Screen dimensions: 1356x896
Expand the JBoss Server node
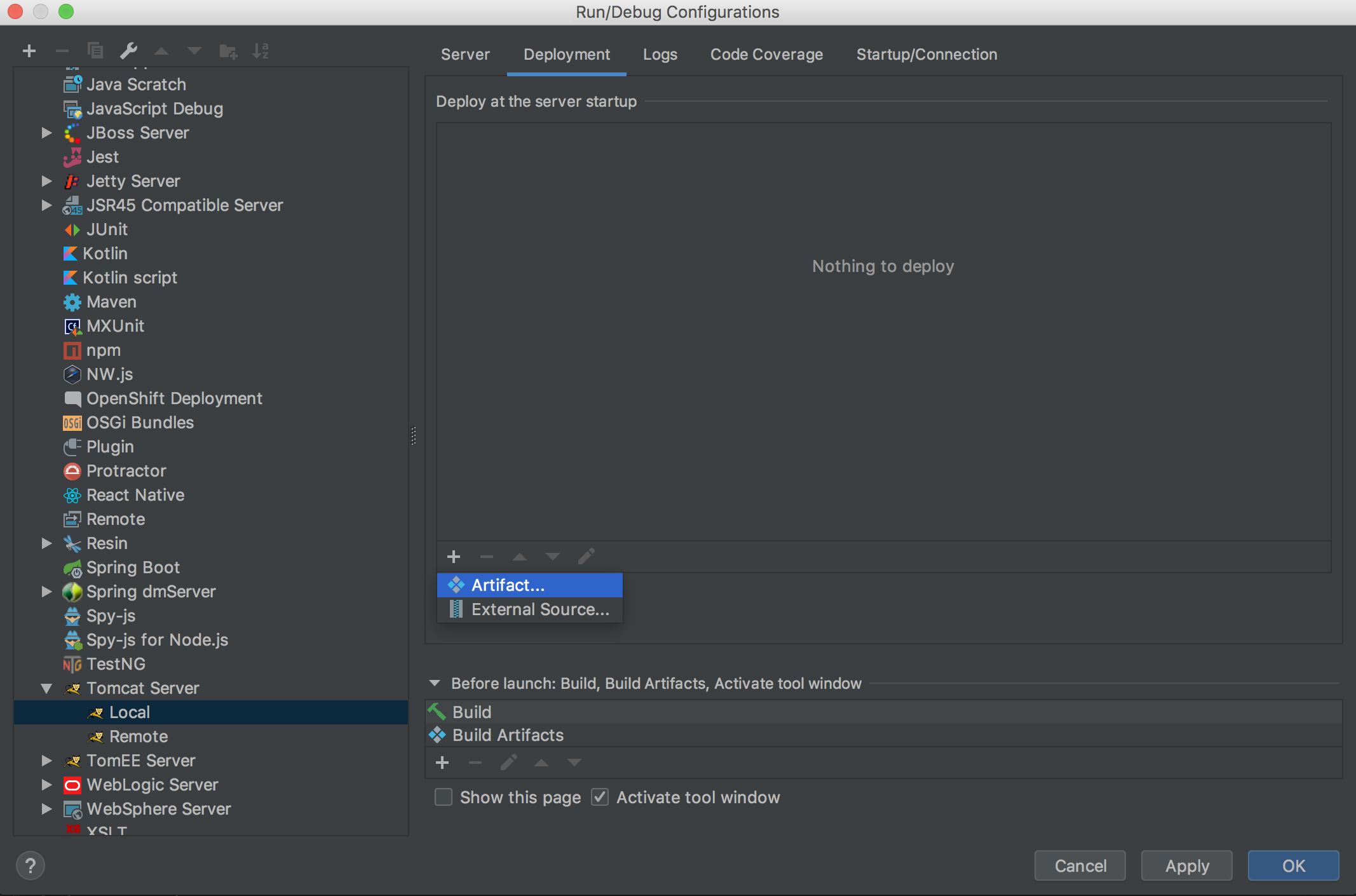[x=46, y=133]
